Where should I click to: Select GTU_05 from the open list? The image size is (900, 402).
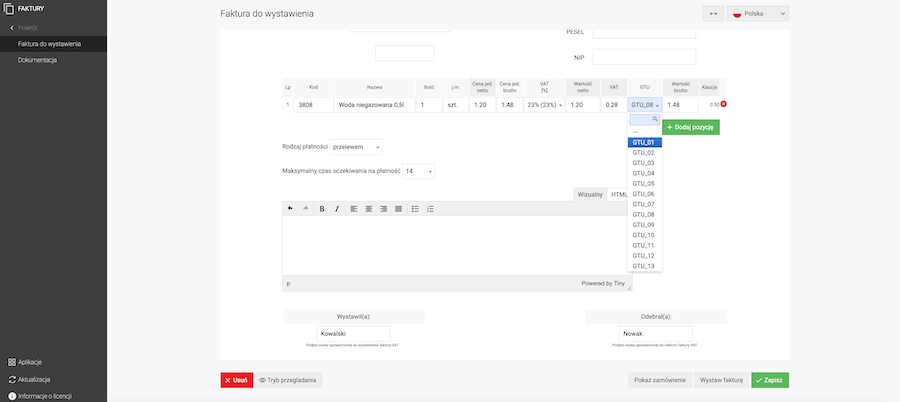(x=643, y=183)
